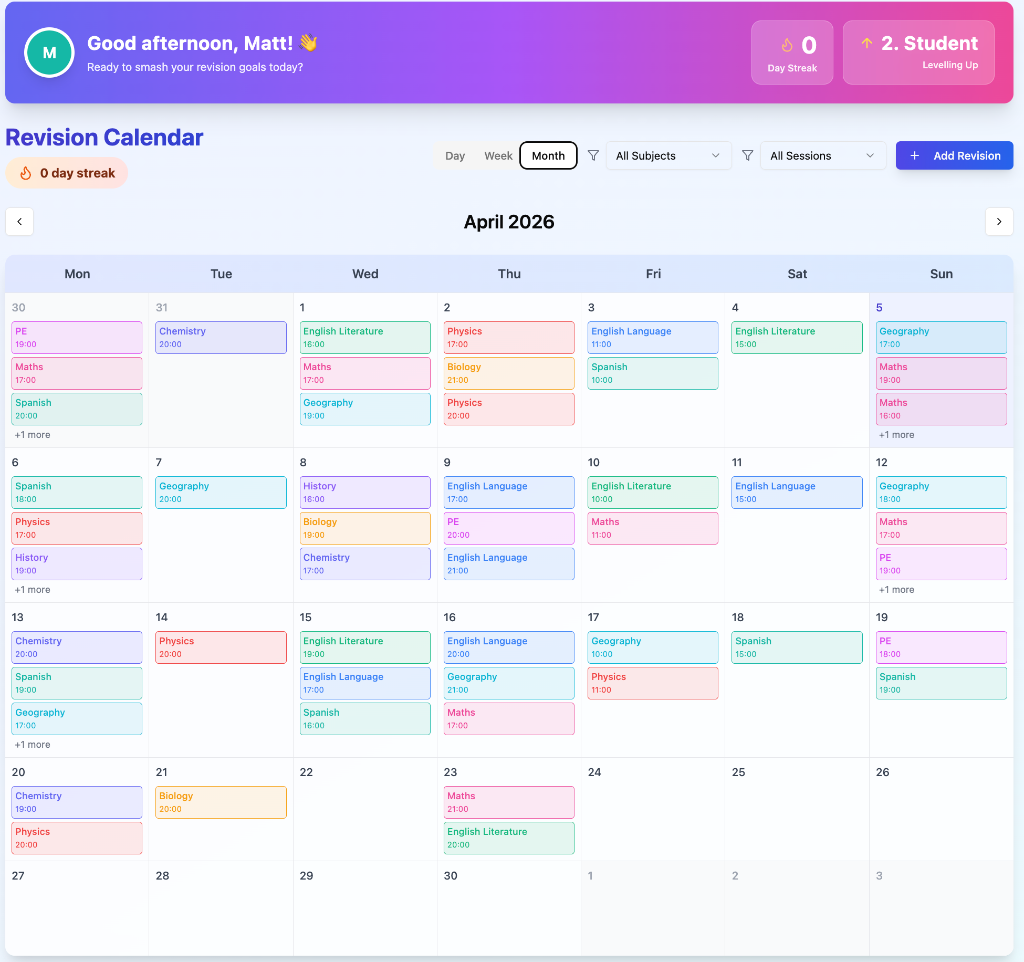This screenshot has width=1024, height=962.
Task: Click the up arrow icon beside 2. Student
Action: (x=867, y=43)
